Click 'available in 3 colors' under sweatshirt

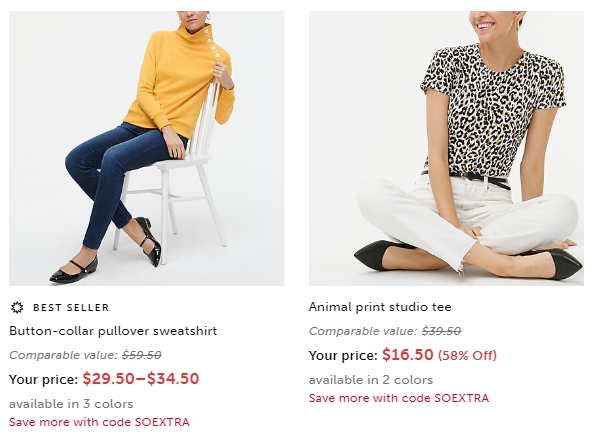tap(71, 404)
